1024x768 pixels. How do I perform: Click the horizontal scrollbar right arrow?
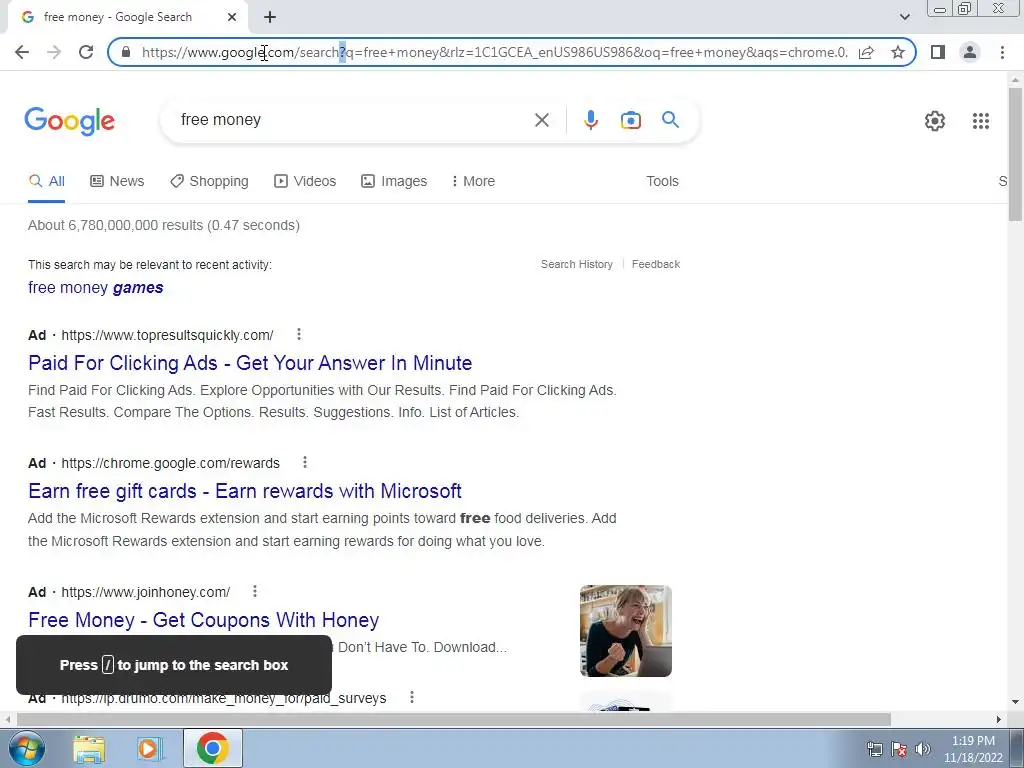coord(999,719)
